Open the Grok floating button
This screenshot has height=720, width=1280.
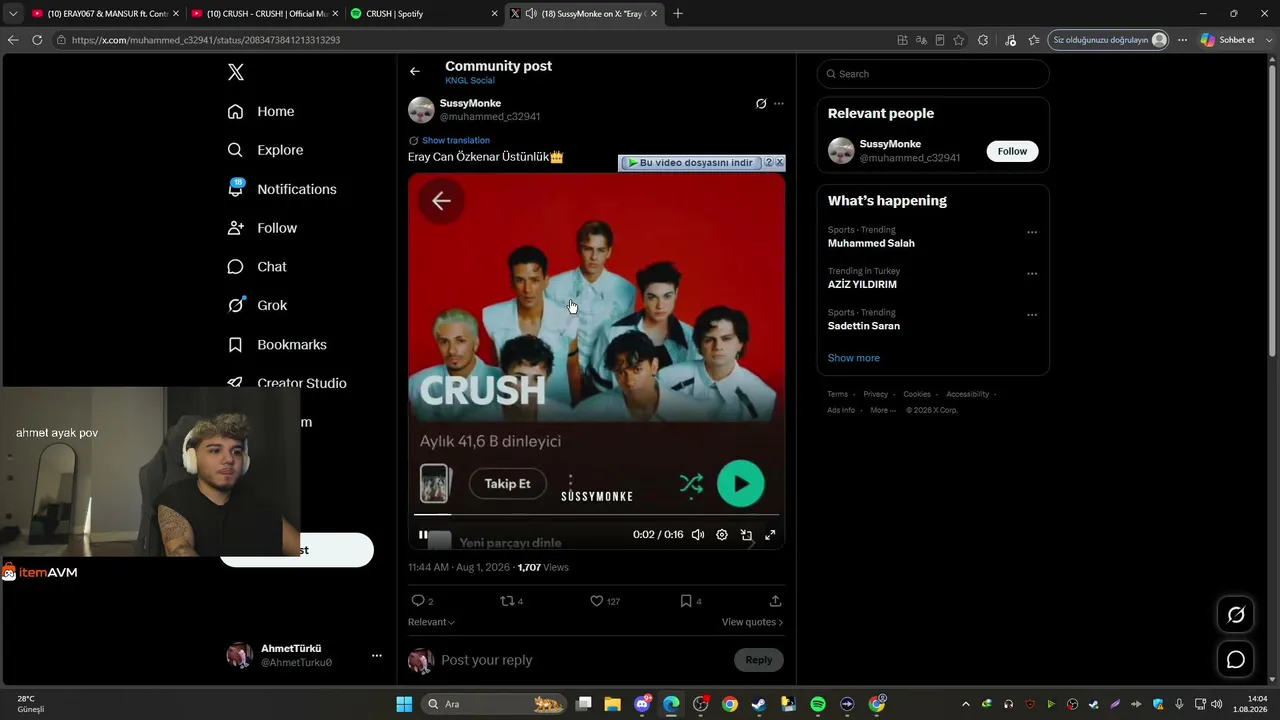point(1236,615)
